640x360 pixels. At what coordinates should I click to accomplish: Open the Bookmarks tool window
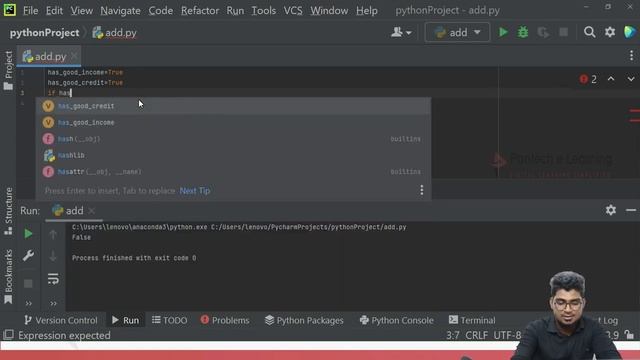click(x=8, y=277)
